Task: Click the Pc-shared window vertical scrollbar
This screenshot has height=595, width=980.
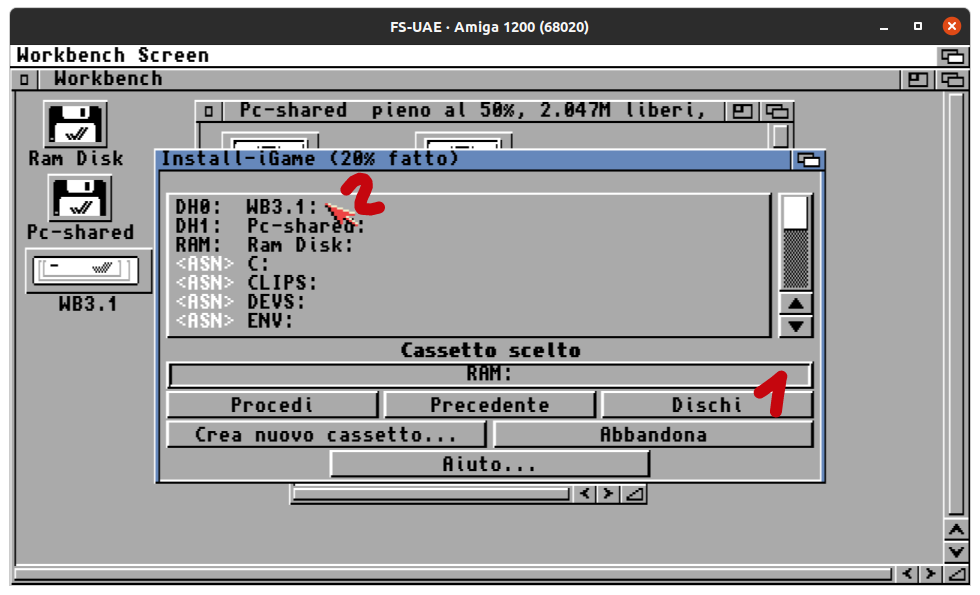Action: [x=781, y=136]
